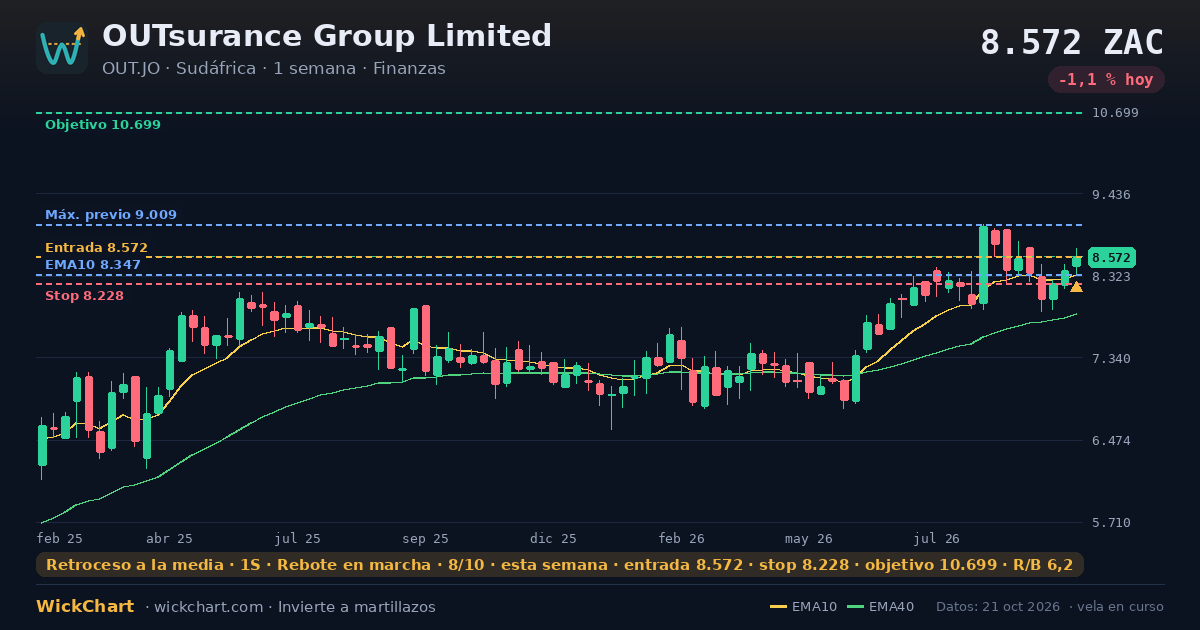Select the OUTsurance Group Limited title

coord(327,36)
